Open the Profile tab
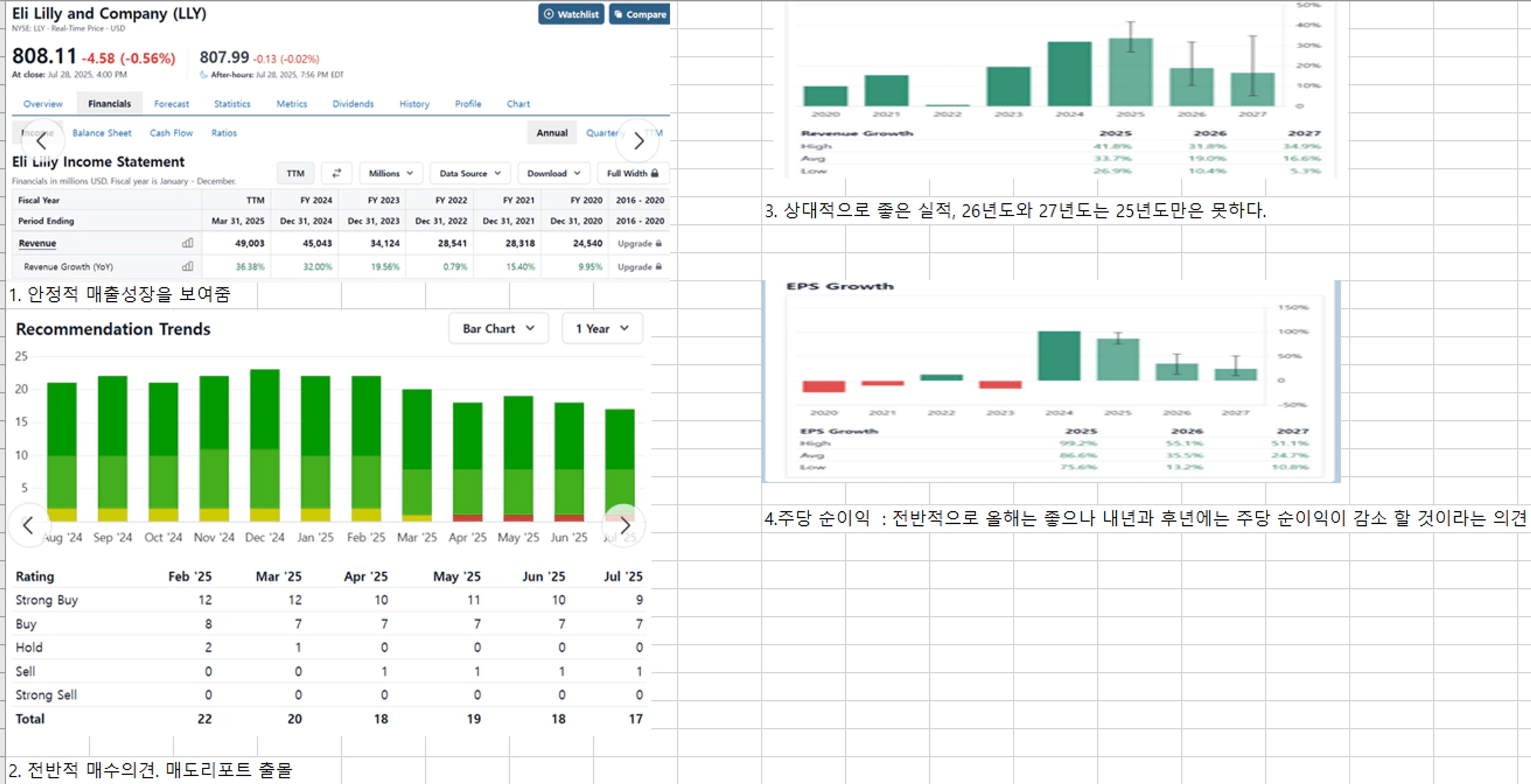The width and height of the screenshot is (1531, 784). pos(468,103)
